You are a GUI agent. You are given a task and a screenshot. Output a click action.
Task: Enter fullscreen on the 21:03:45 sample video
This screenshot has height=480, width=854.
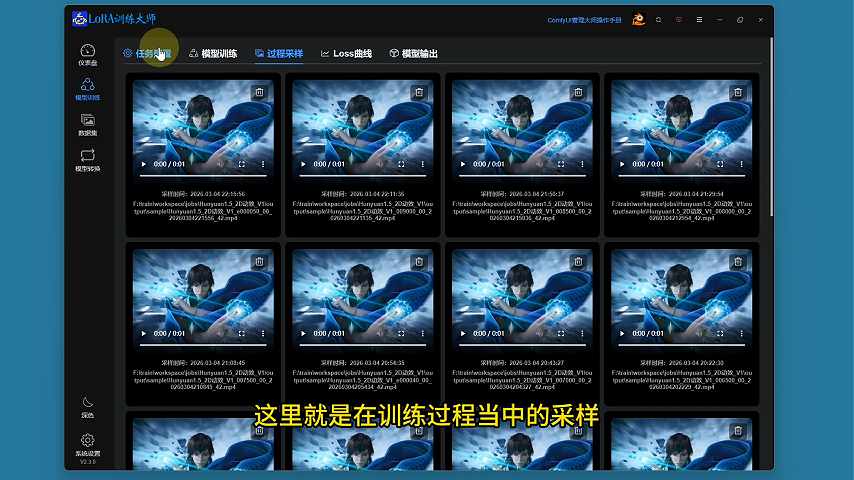241,333
